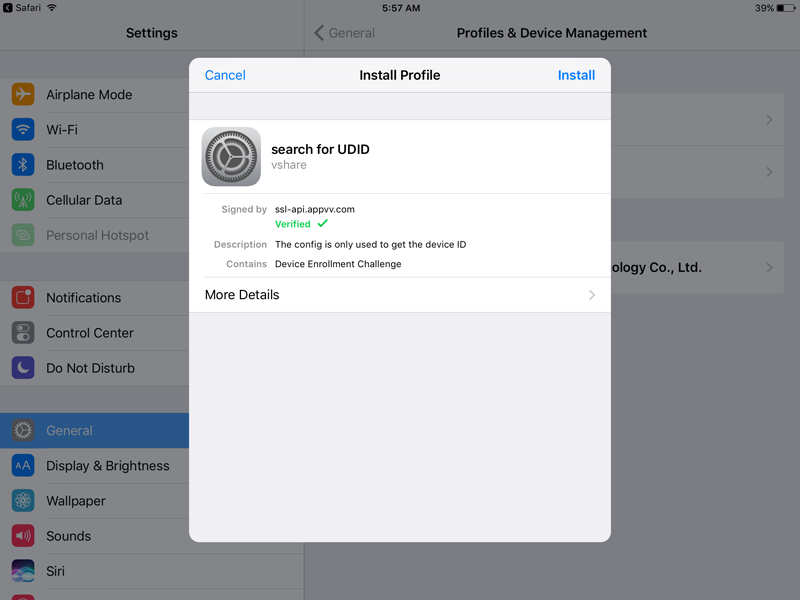Click the Siri icon
The height and width of the screenshot is (600, 800).
[23, 571]
